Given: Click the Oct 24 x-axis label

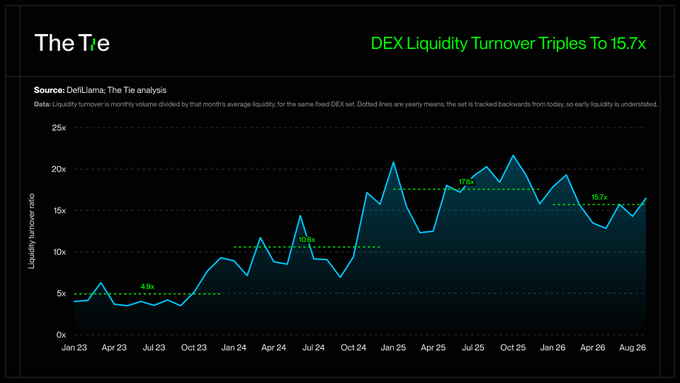Looking at the screenshot, I should coord(353,348).
